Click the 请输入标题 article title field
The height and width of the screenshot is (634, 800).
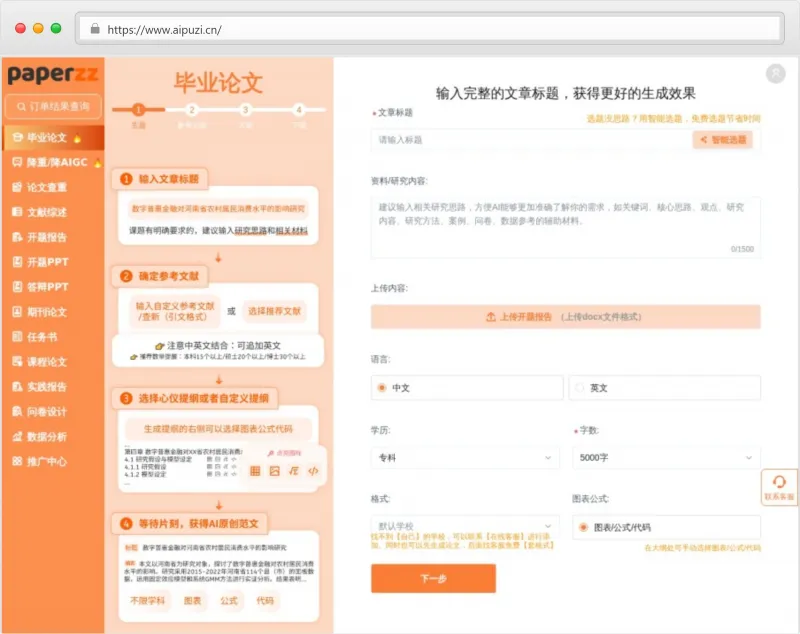(530, 140)
